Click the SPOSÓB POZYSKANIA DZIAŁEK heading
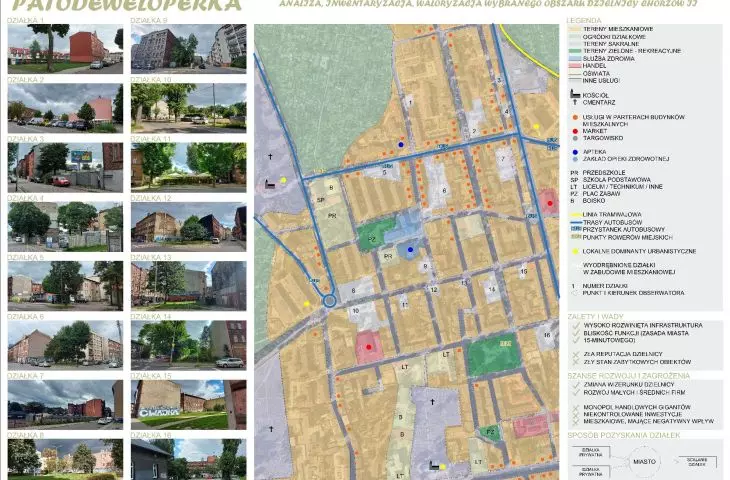This screenshot has width=730, height=480. tap(623, 435)
